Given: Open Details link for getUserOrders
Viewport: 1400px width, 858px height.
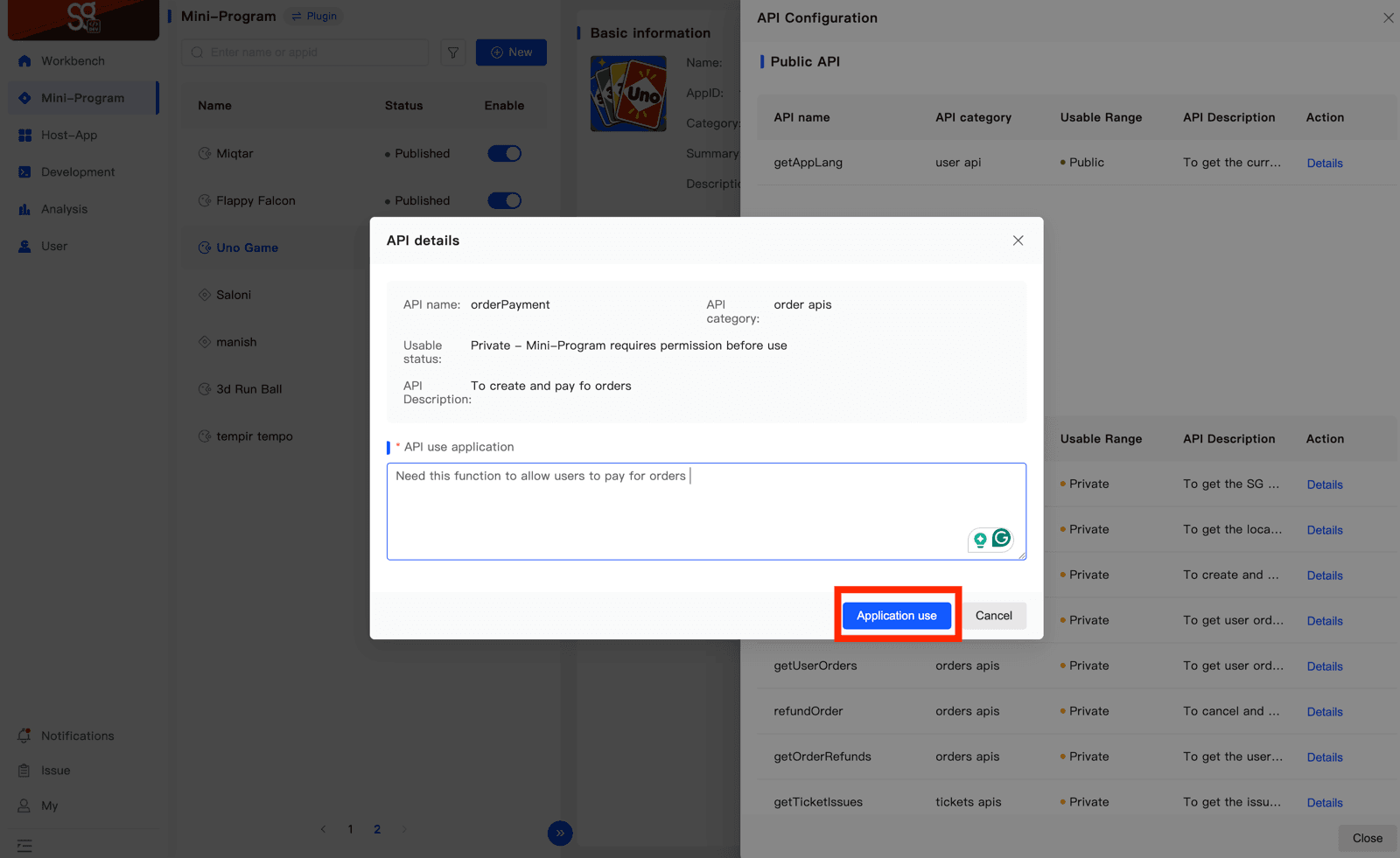Looking at the screenshot, I should click(1324, 666).
